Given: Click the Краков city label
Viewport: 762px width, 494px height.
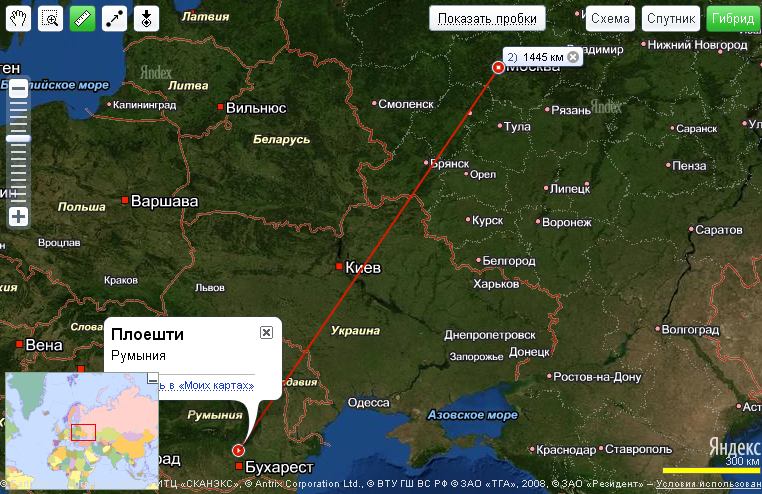Looking at the screenshot, I should 121,280.
